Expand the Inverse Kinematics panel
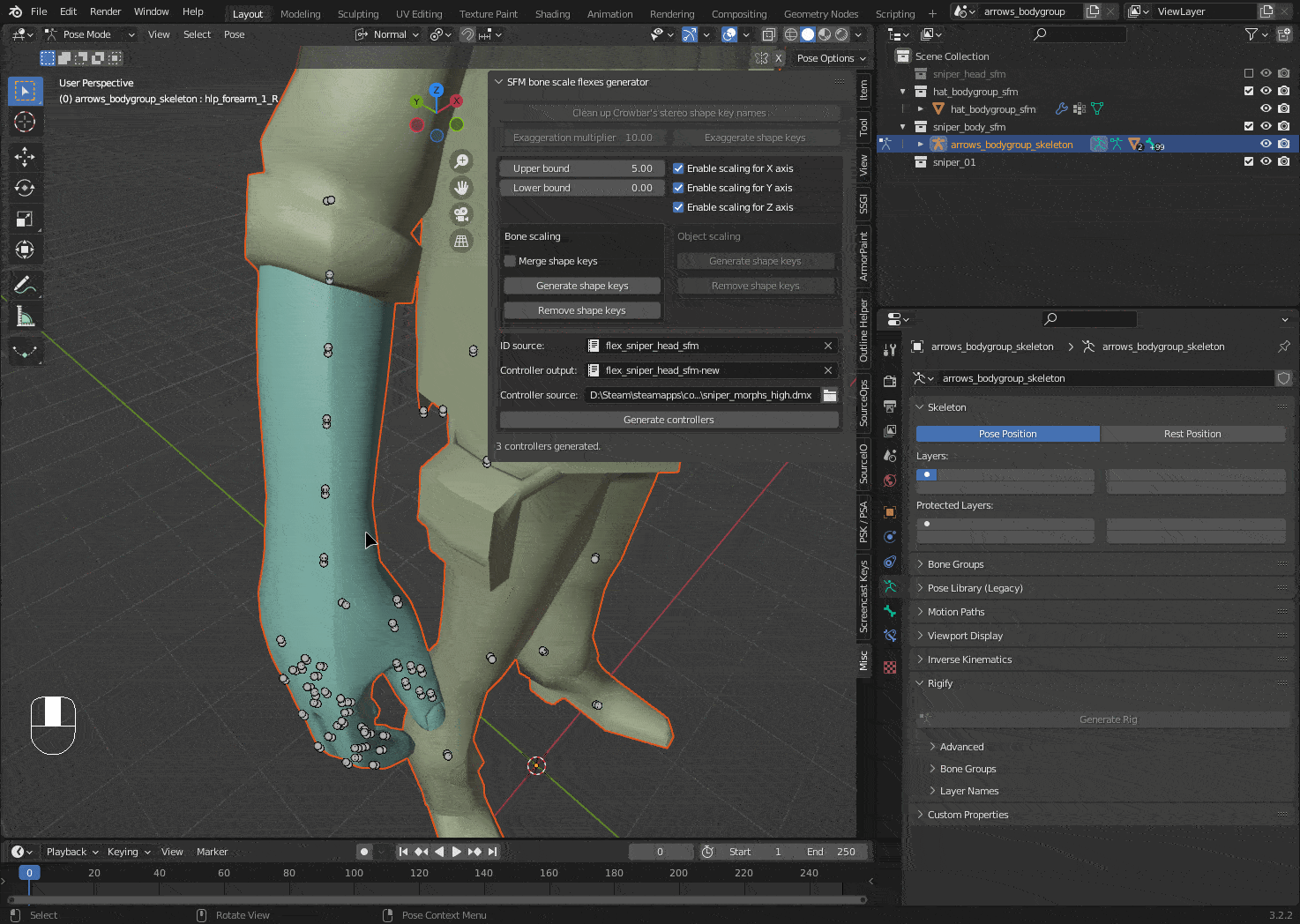This screenshot has height=924, width=1300. point(969,659)
